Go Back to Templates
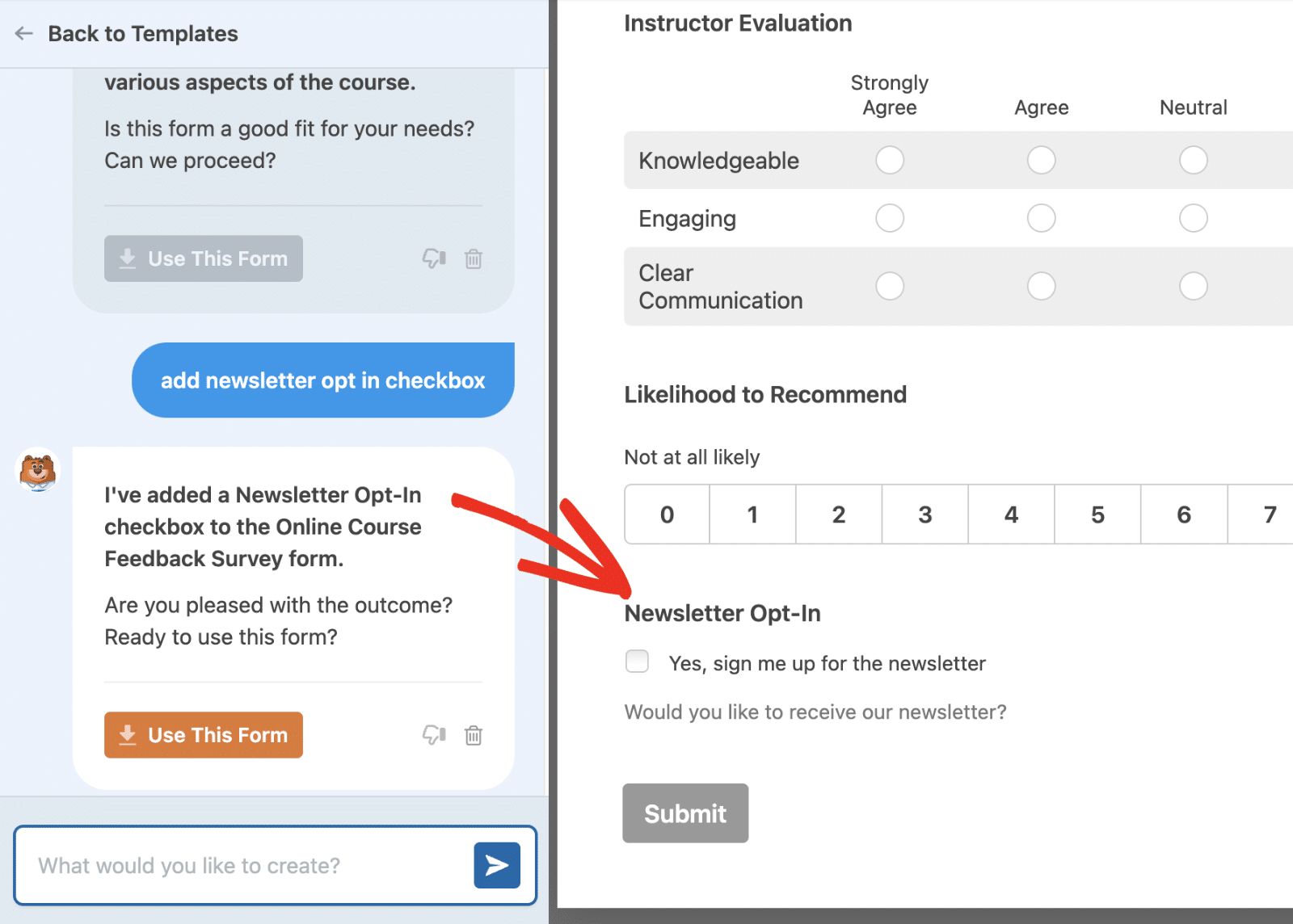Image resolution: width=1293 pixels, height=924 pixels. pyautogui.click(x=142, y=33)
